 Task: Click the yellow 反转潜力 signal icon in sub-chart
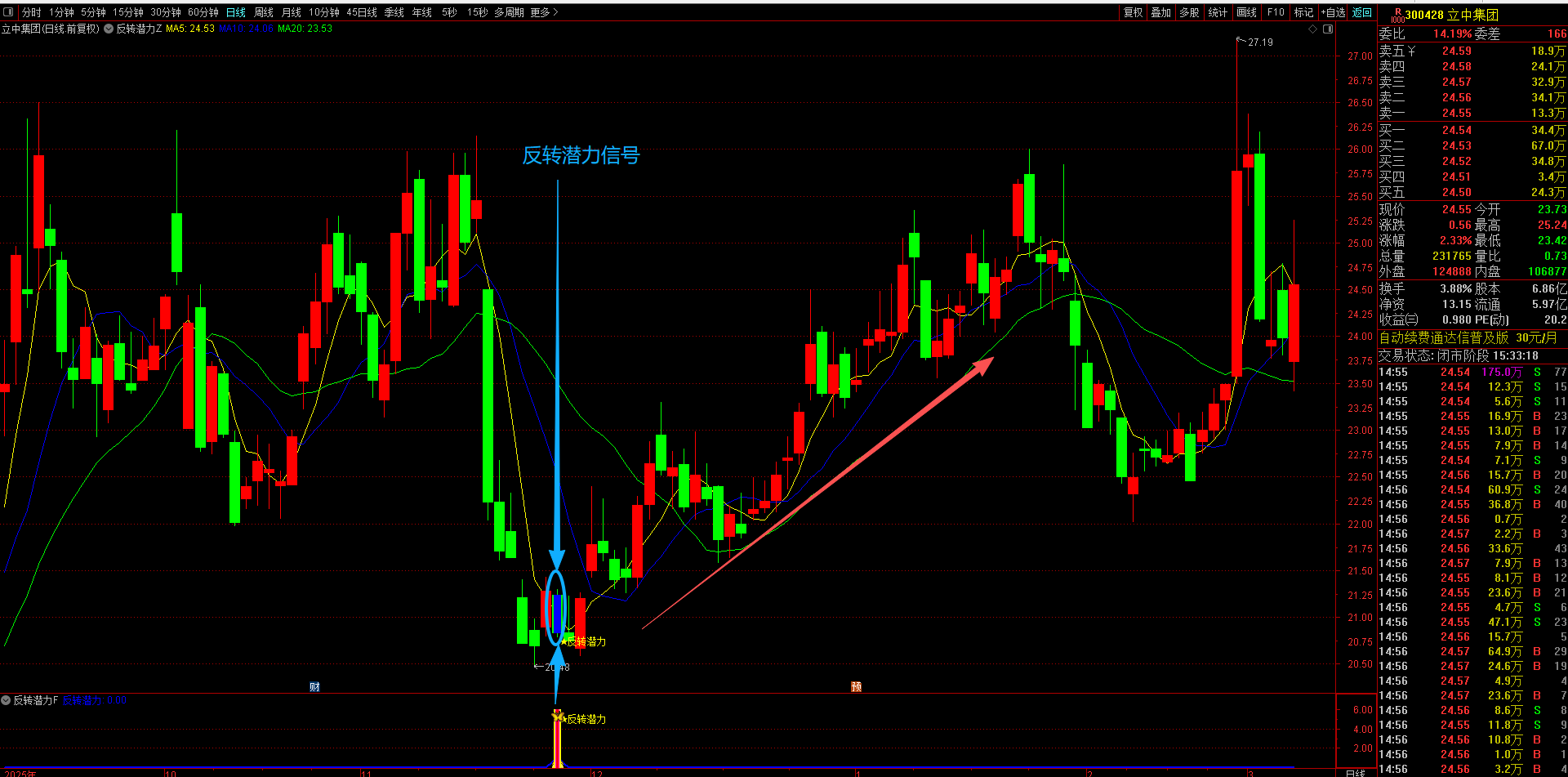point(559,717)
